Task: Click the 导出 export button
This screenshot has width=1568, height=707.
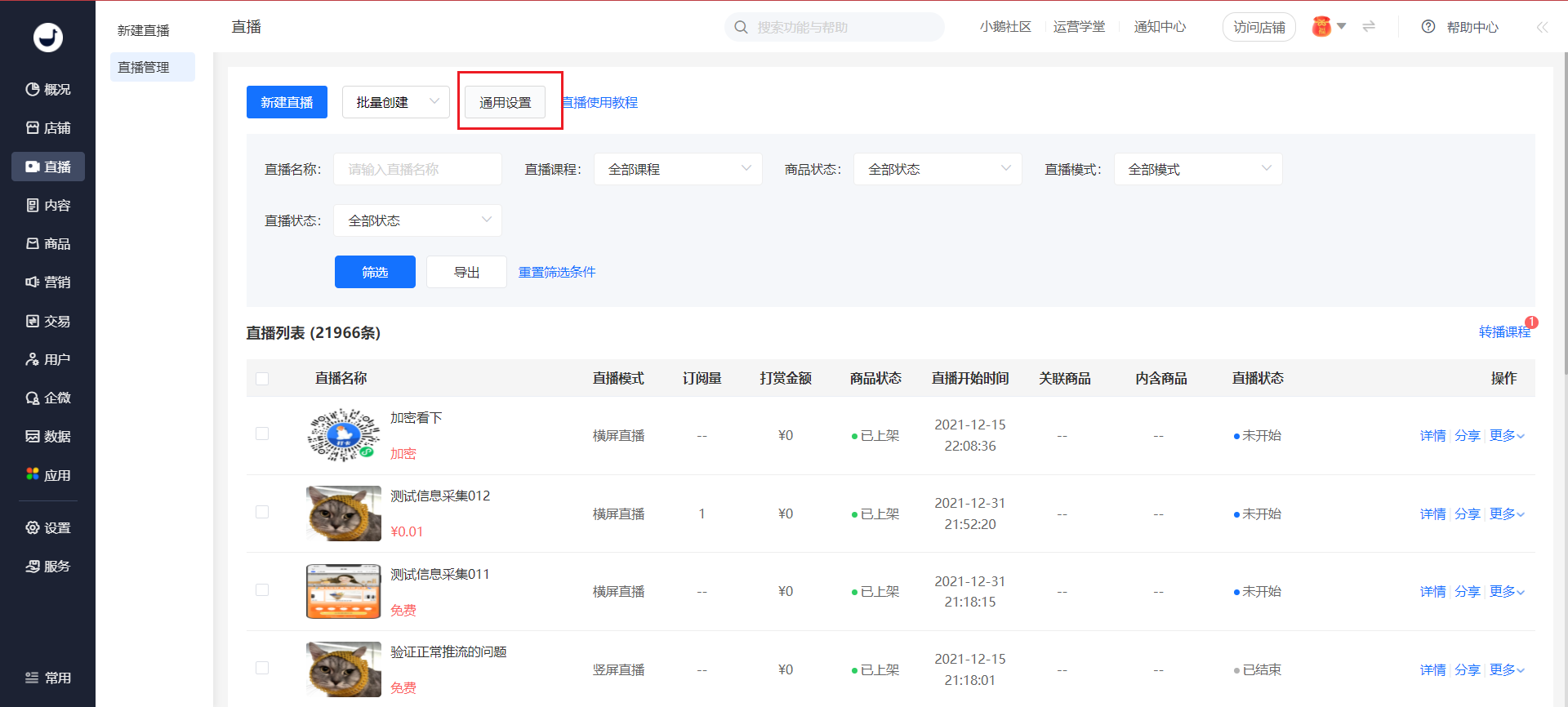Action: 466,272
